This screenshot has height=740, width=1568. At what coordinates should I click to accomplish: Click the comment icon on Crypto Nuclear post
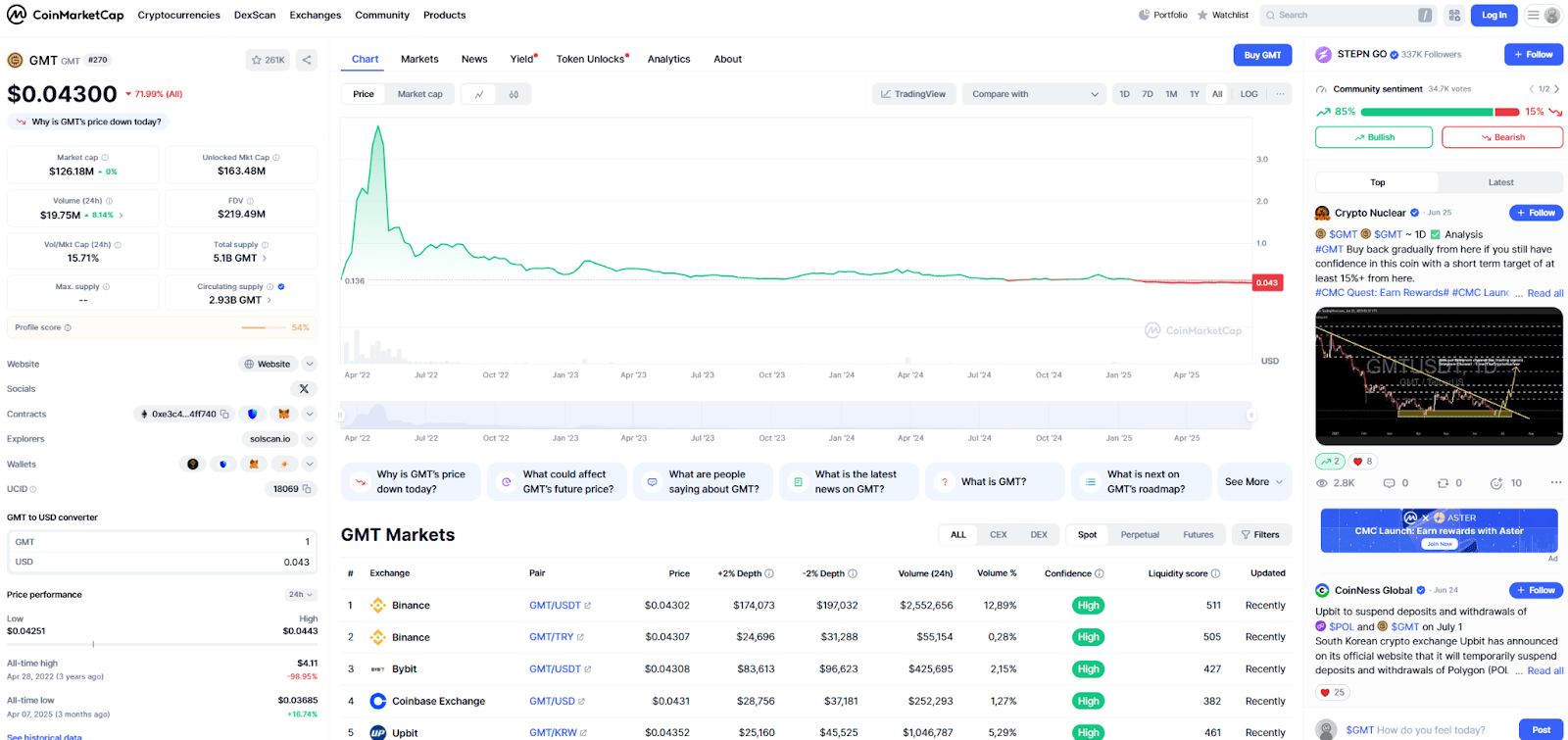click(1389, 483)
